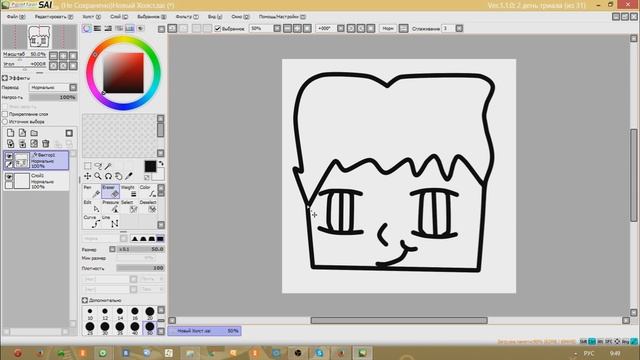
Task: Open the Слой menu
Action: pos(119,17)
